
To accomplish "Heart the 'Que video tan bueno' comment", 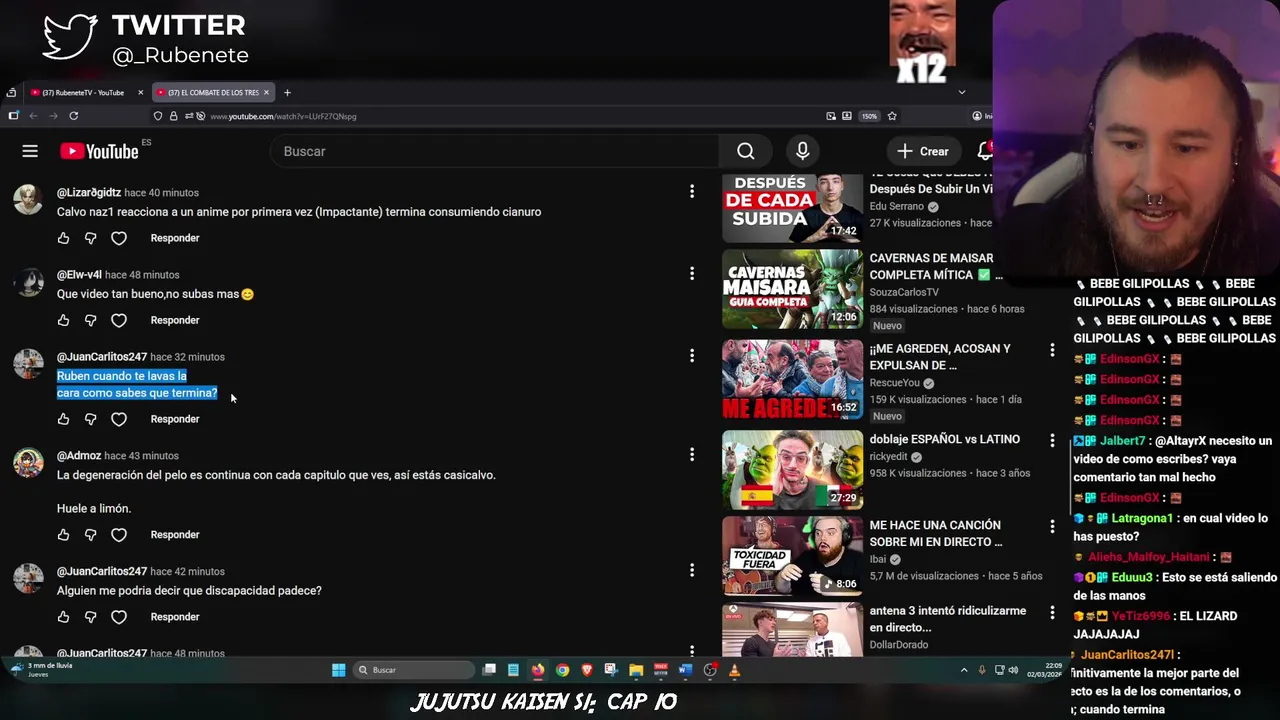I will [119, 320].
